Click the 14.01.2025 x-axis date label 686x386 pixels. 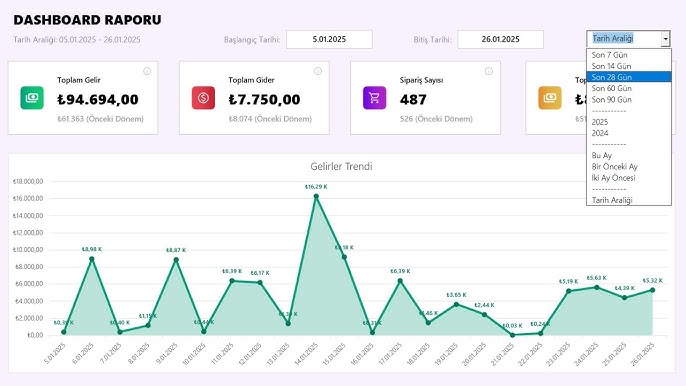click(x=306, y=354)
